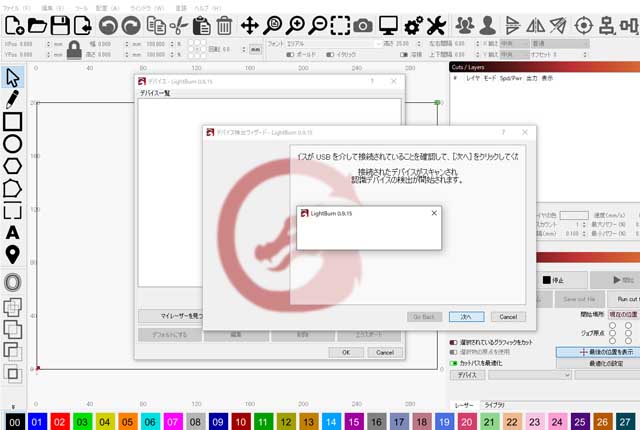This screenshot has height=430, width=640.
Task: Click the Align Centers target icon
Action: point(584,26)
